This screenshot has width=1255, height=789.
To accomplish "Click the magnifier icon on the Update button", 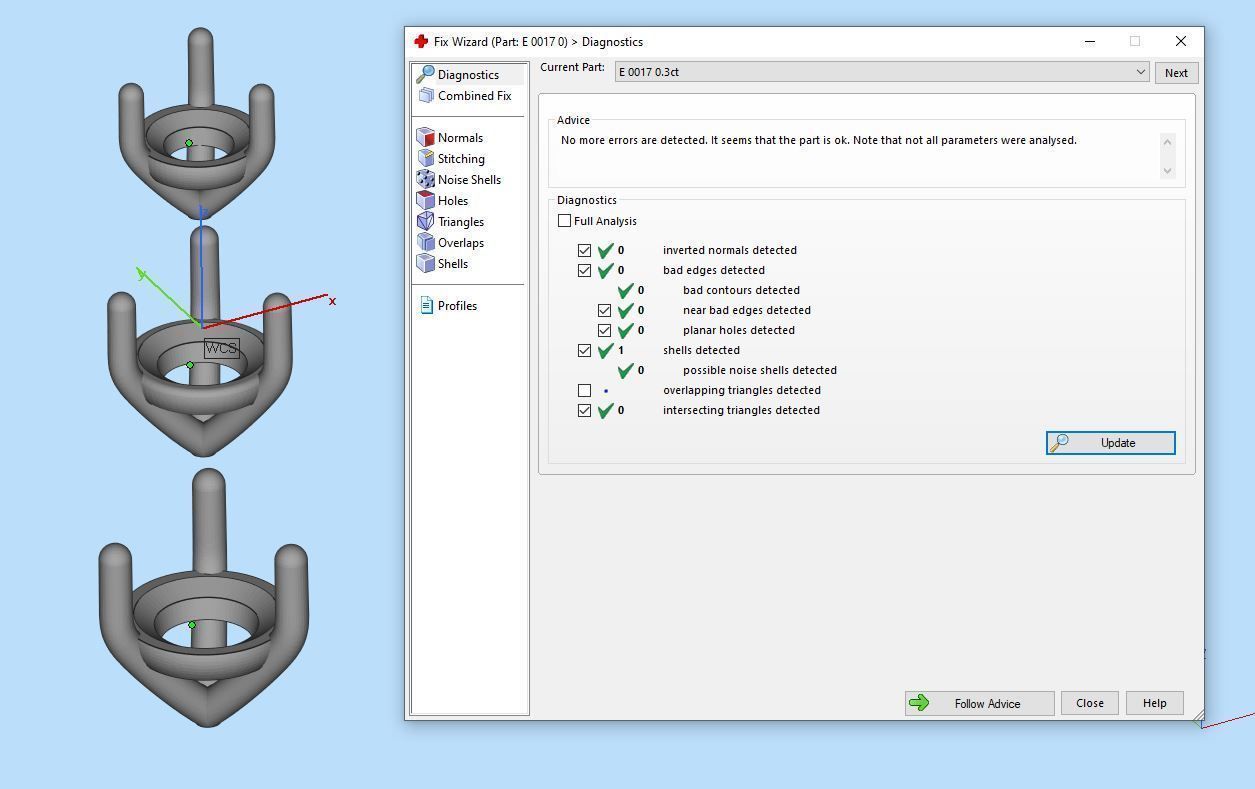I will [x=1060, y=442].
